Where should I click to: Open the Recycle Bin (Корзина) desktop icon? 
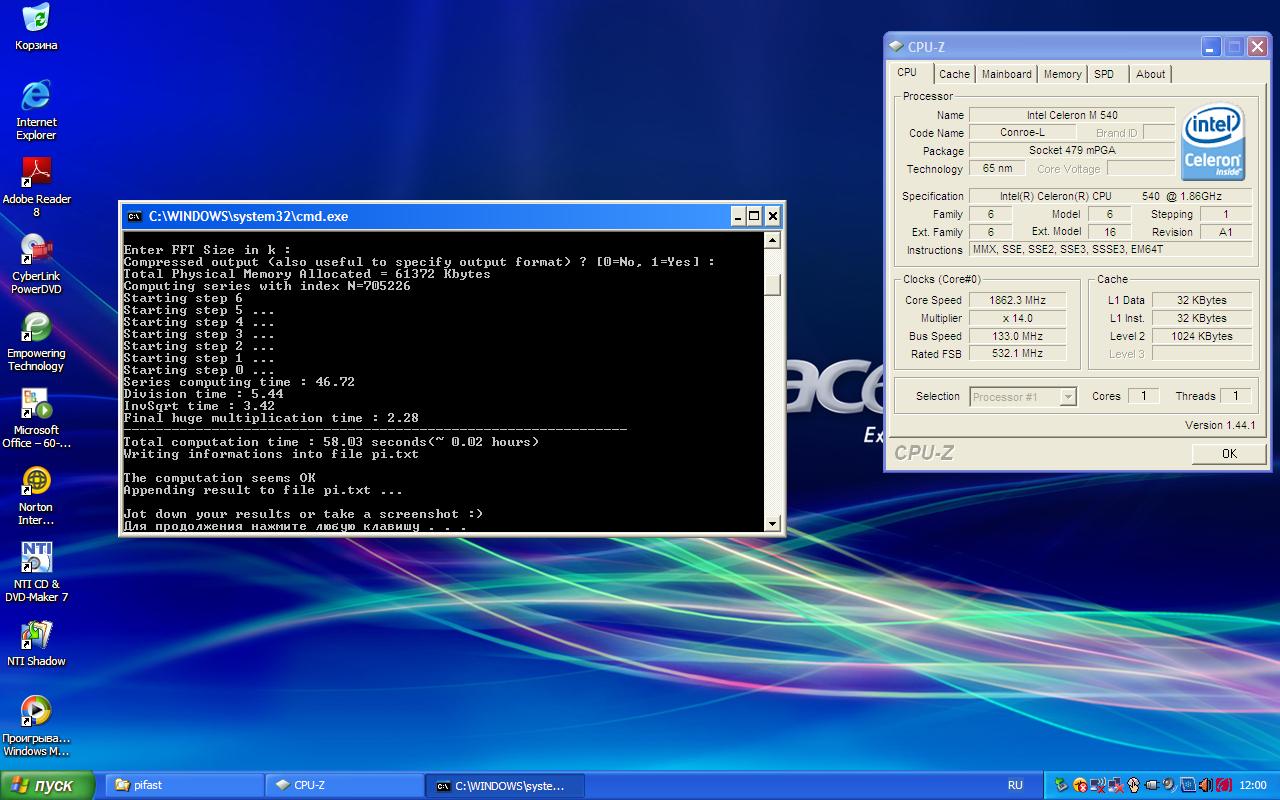(x=36, y=27)
